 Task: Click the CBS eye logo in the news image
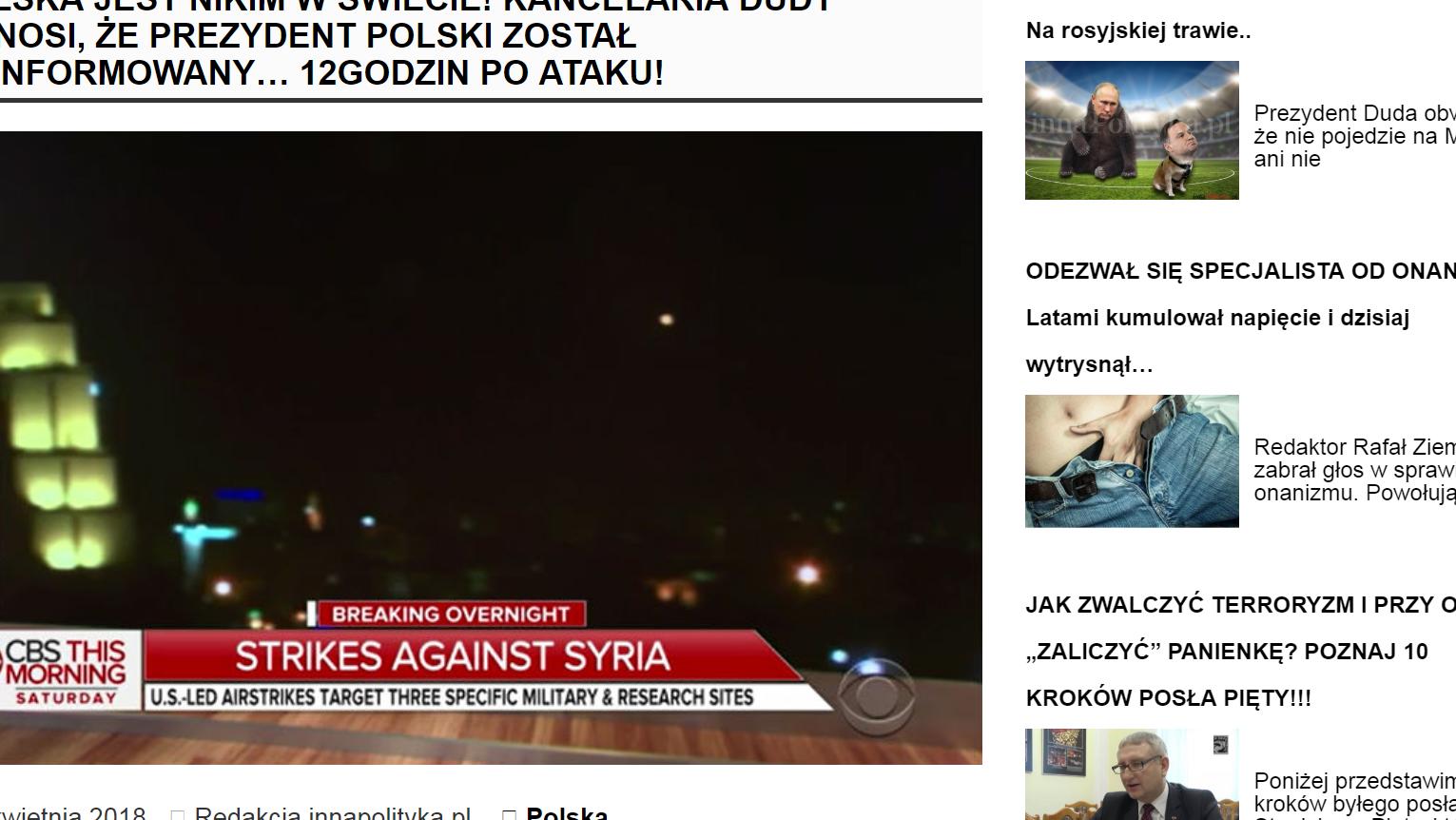876,694
